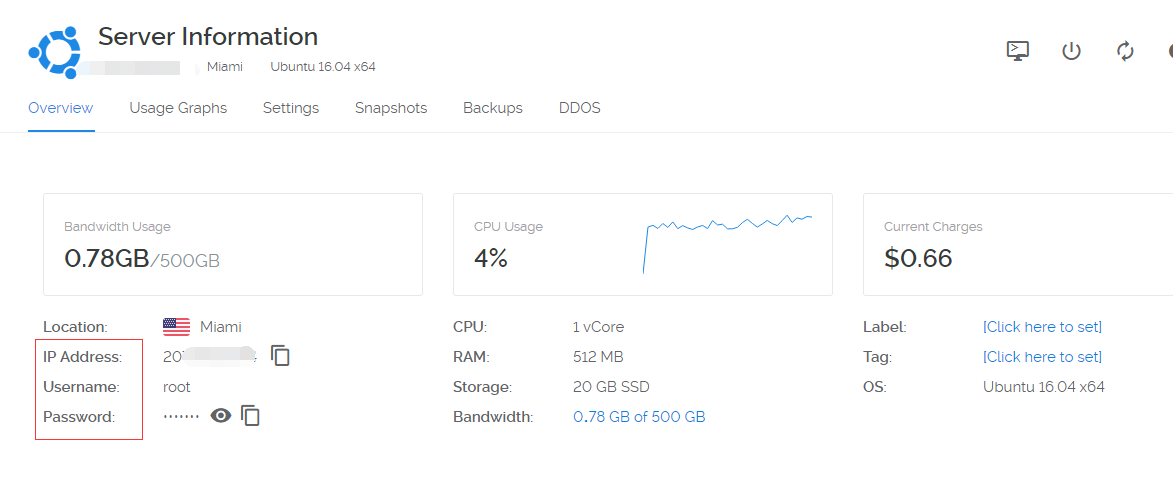Click the Bandwidth Usage card
Viewport: 1173px width, 490px height.
pyautogui.click(x=233, y=245)
